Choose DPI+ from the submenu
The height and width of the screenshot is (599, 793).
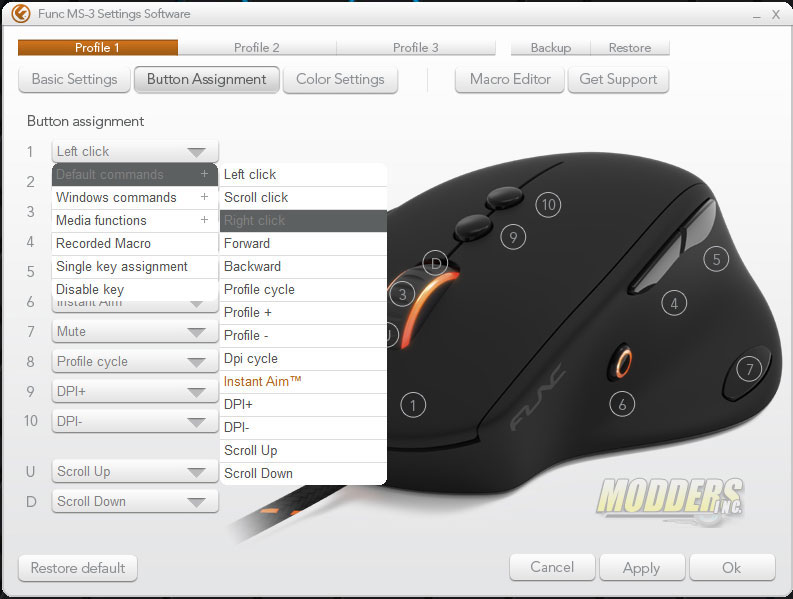[x=303, y=405]
